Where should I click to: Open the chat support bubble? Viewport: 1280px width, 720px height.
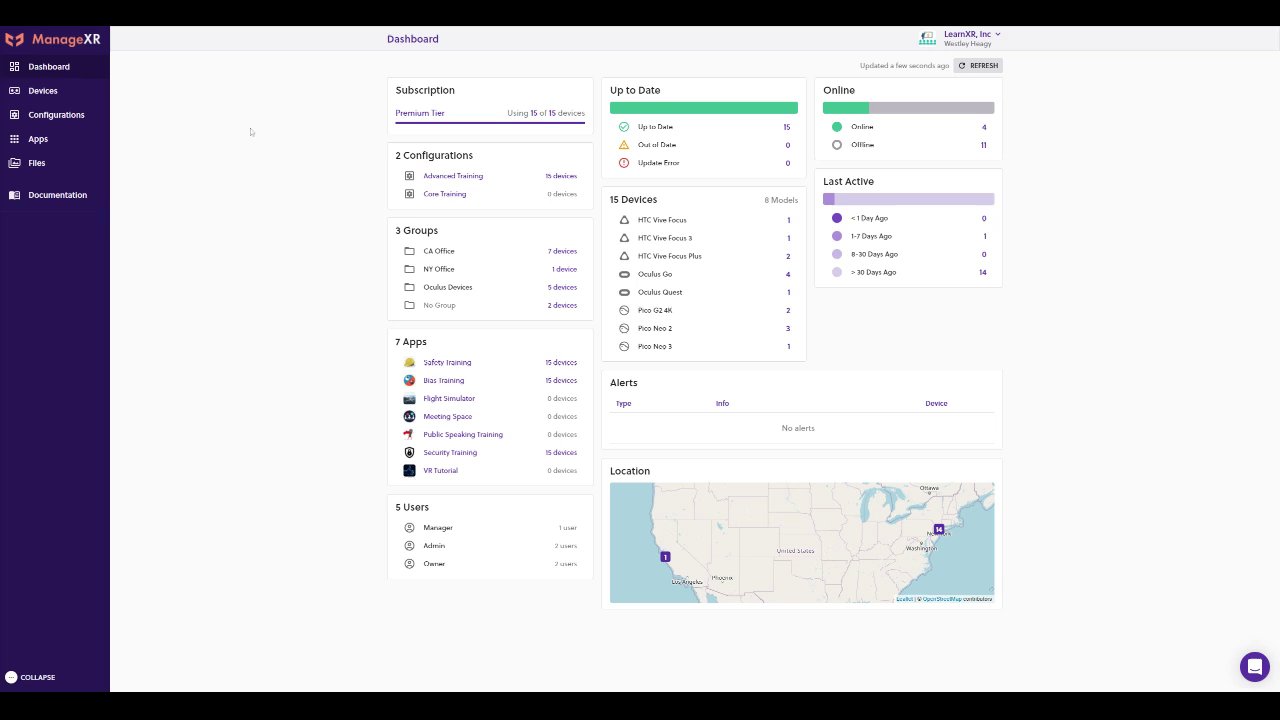point(1254,667)
